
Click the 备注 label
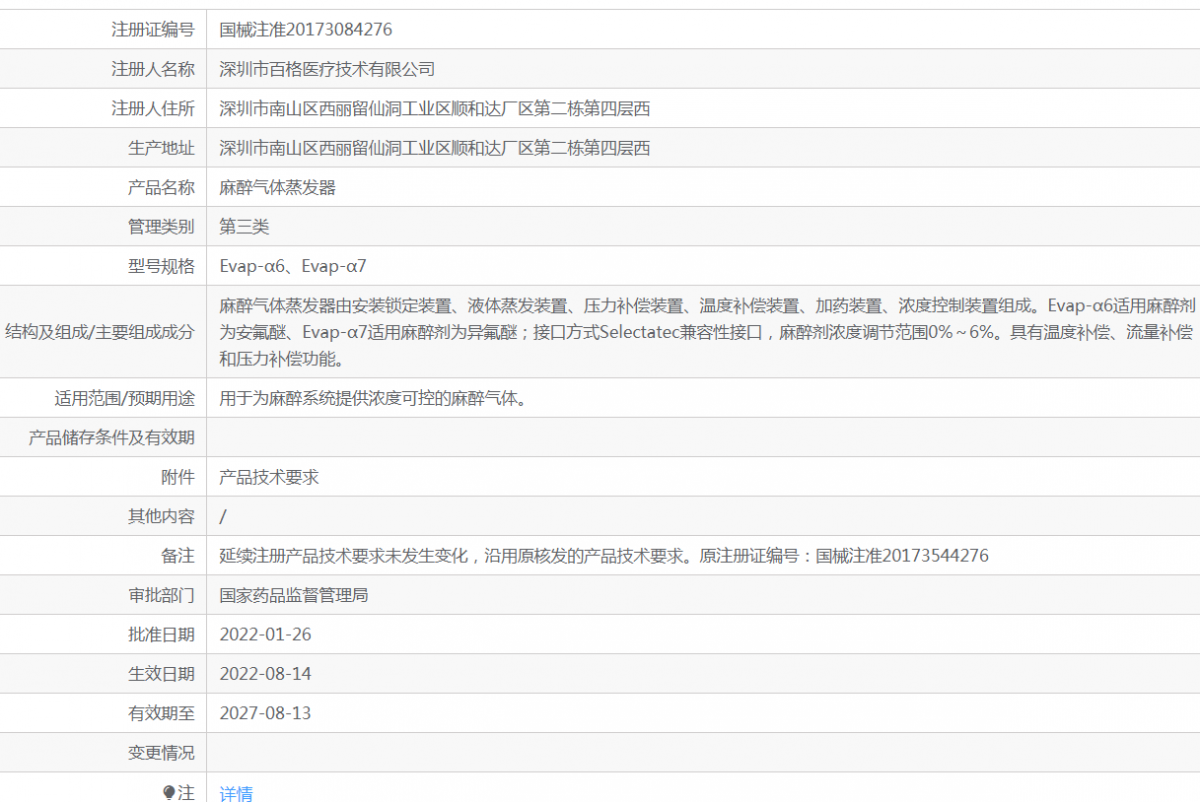178,555
